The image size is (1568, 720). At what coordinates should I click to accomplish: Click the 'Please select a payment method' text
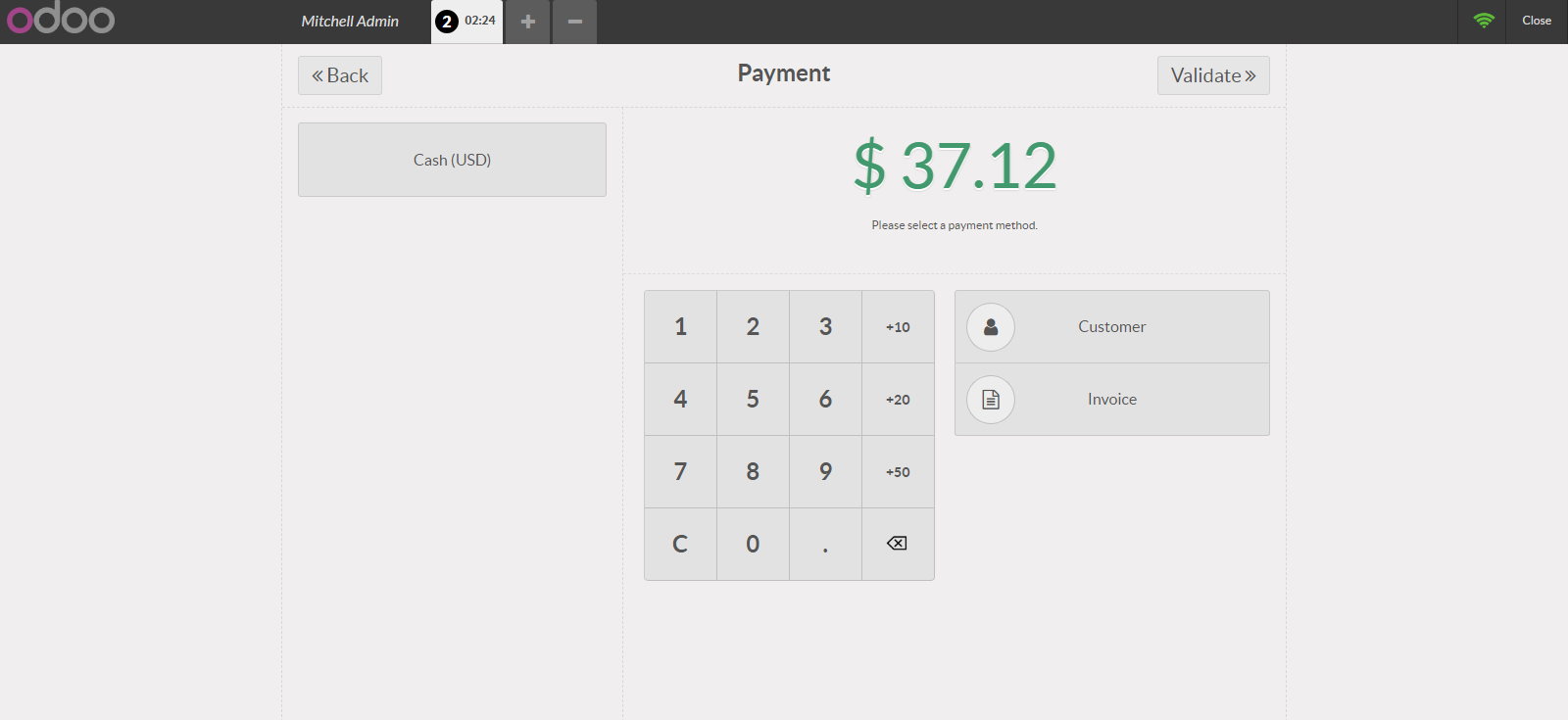(955, 225)
